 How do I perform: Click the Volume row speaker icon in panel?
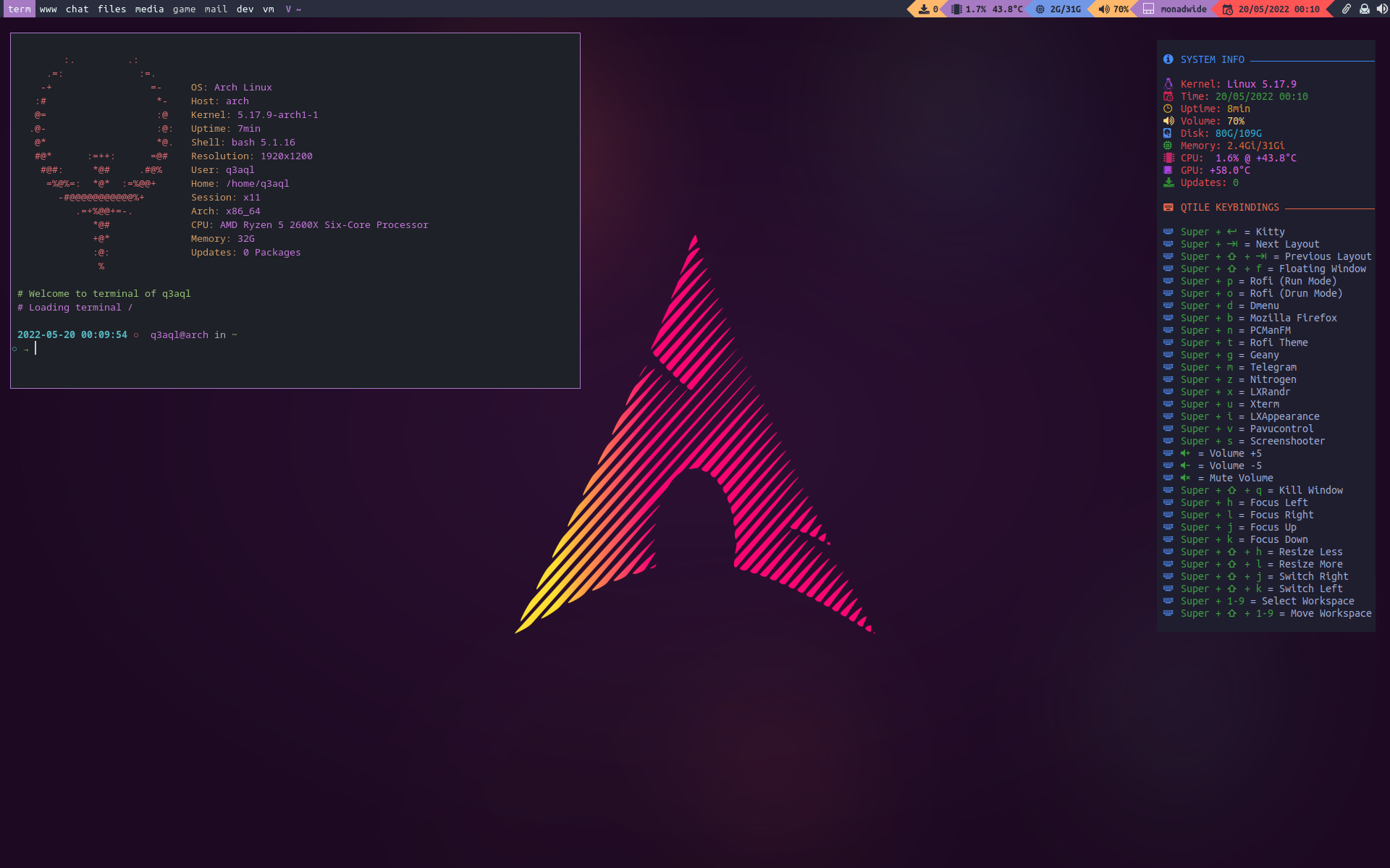(x=1168, y=121)
